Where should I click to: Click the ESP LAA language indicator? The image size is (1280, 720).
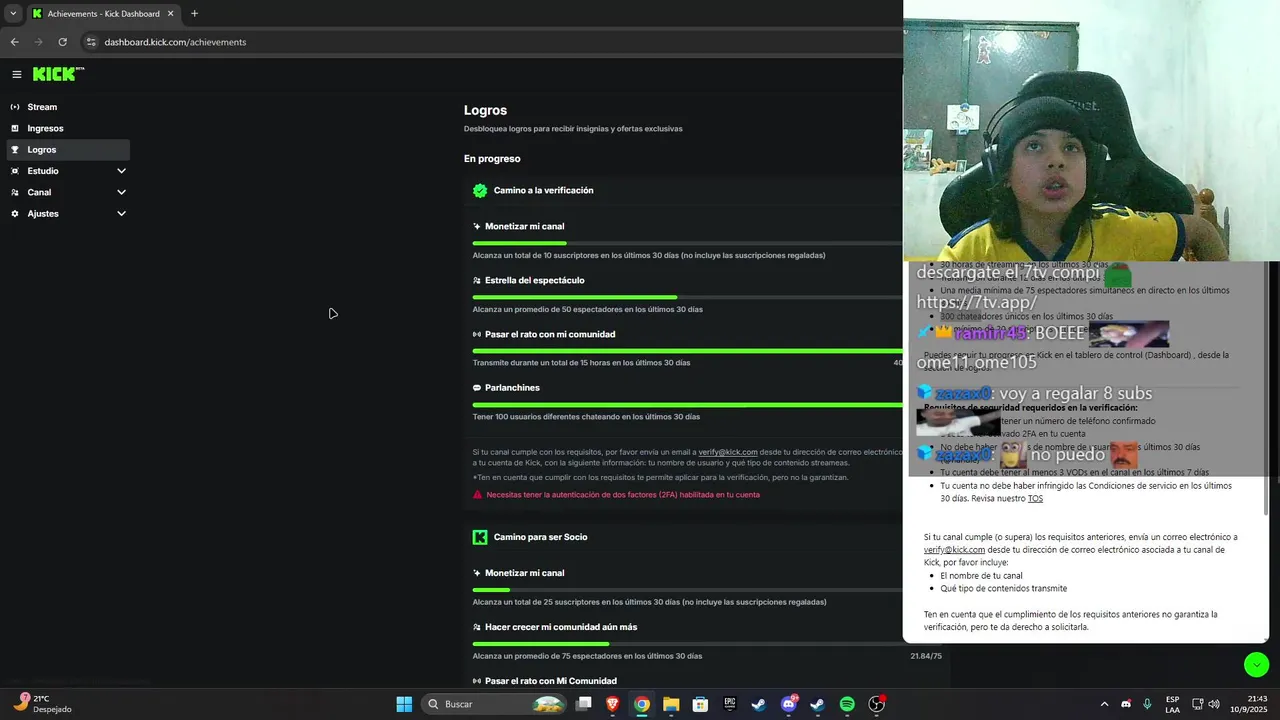tap(1172, 704)
